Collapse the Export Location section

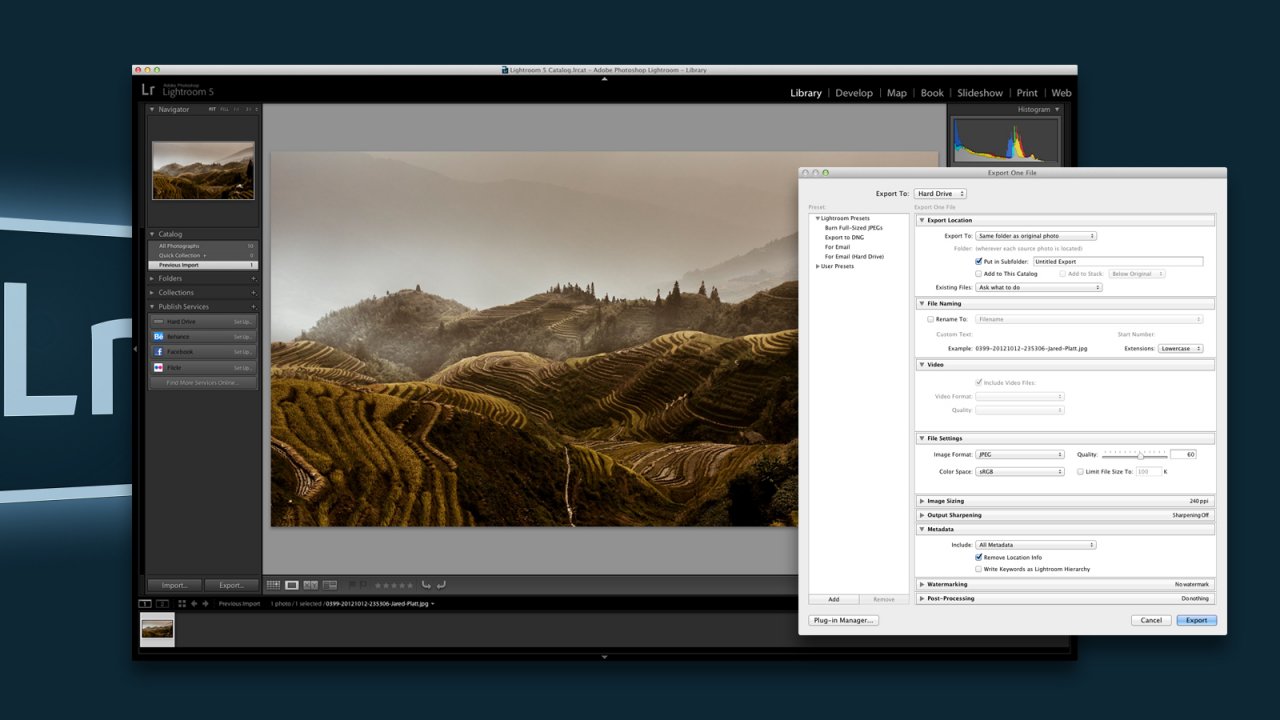(x=922, y=220)
